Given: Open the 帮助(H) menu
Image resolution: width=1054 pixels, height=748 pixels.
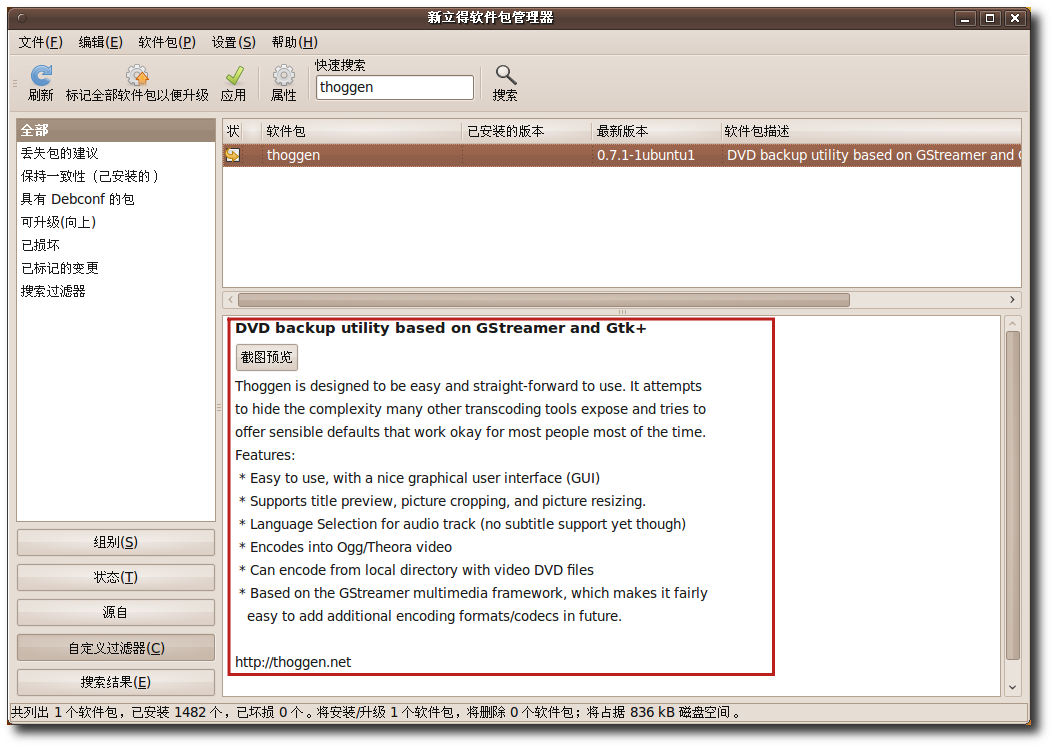Looking at the screenshot, I should pyautogui.click(x=294, y=42).
